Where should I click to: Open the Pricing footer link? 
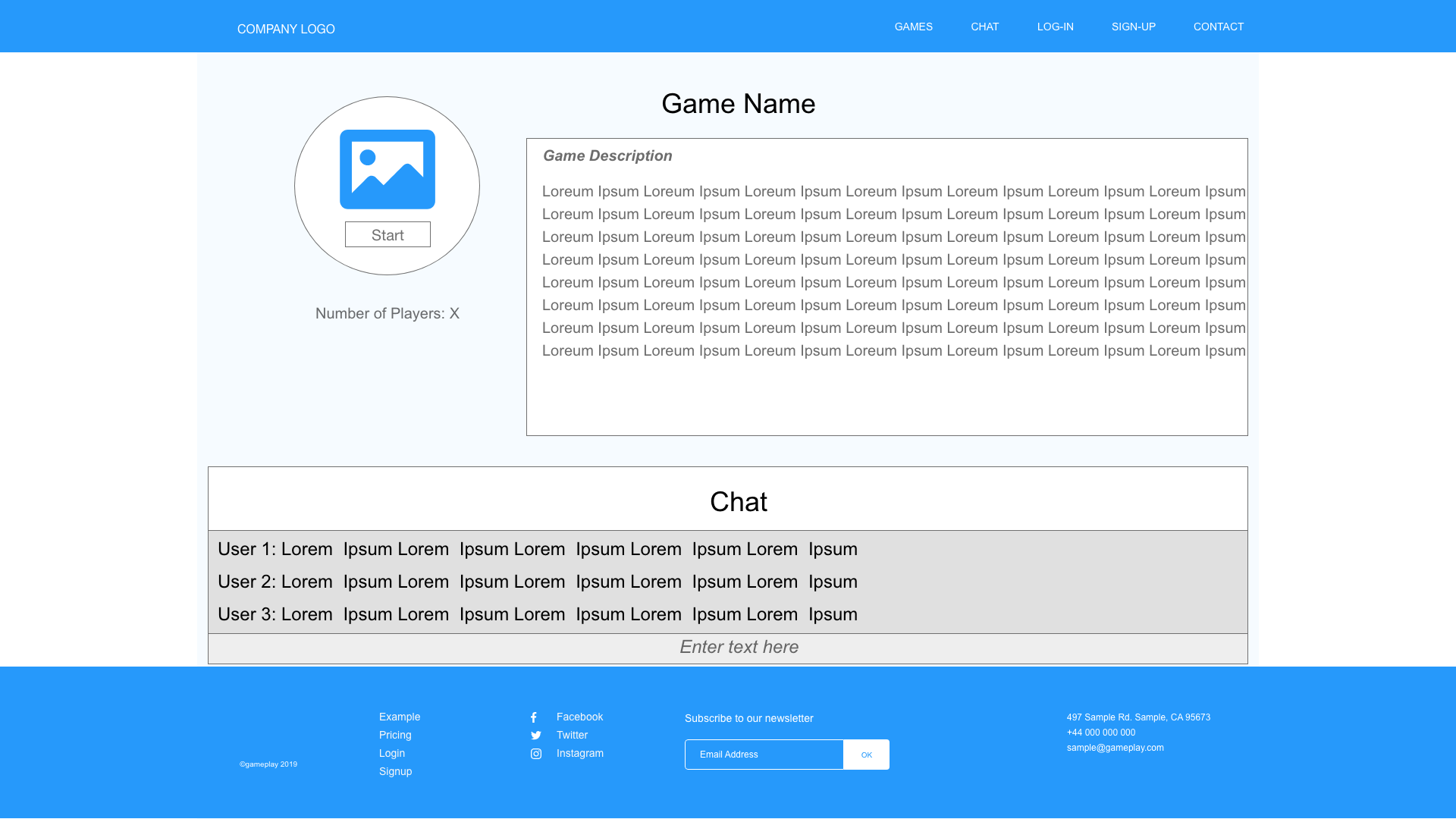click(x=395, y=735)
